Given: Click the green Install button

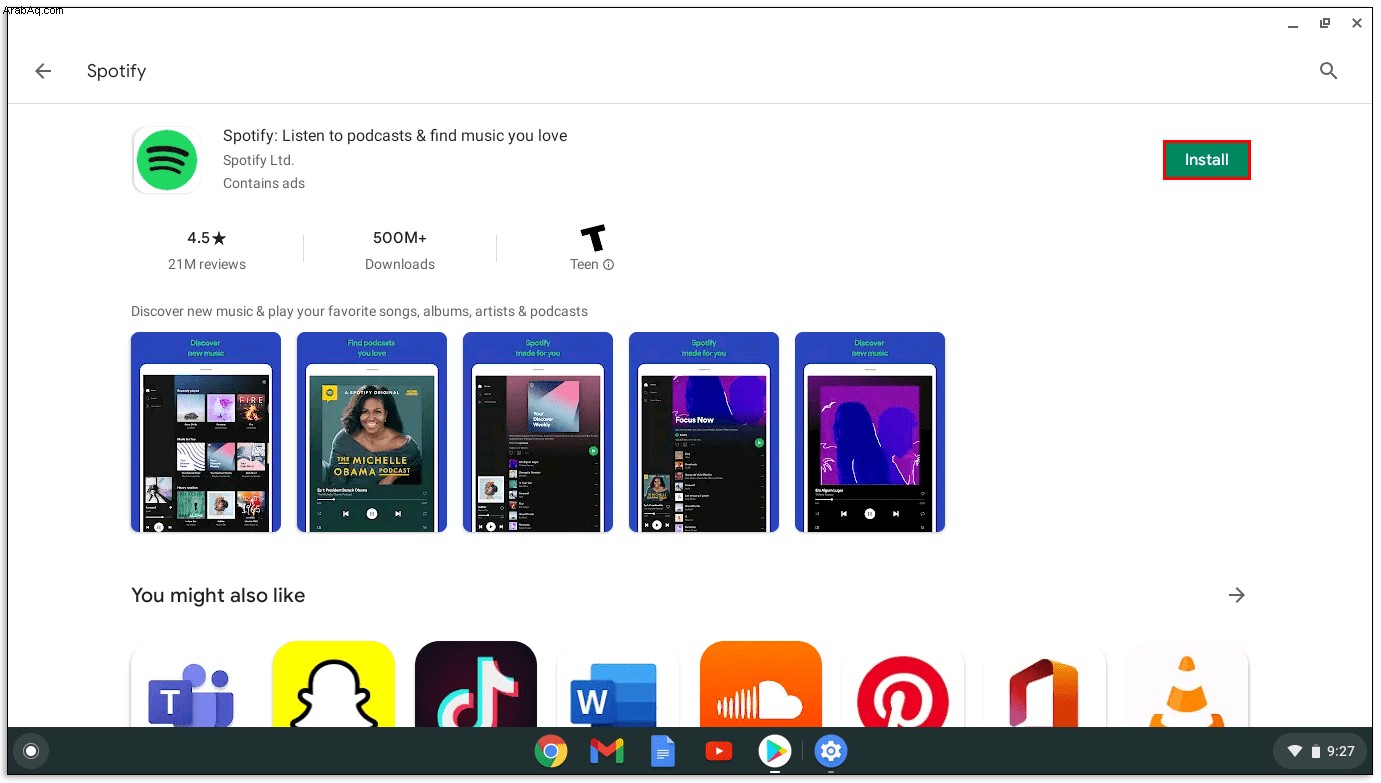Looking at the screenshot, I should coord(1206,160).
